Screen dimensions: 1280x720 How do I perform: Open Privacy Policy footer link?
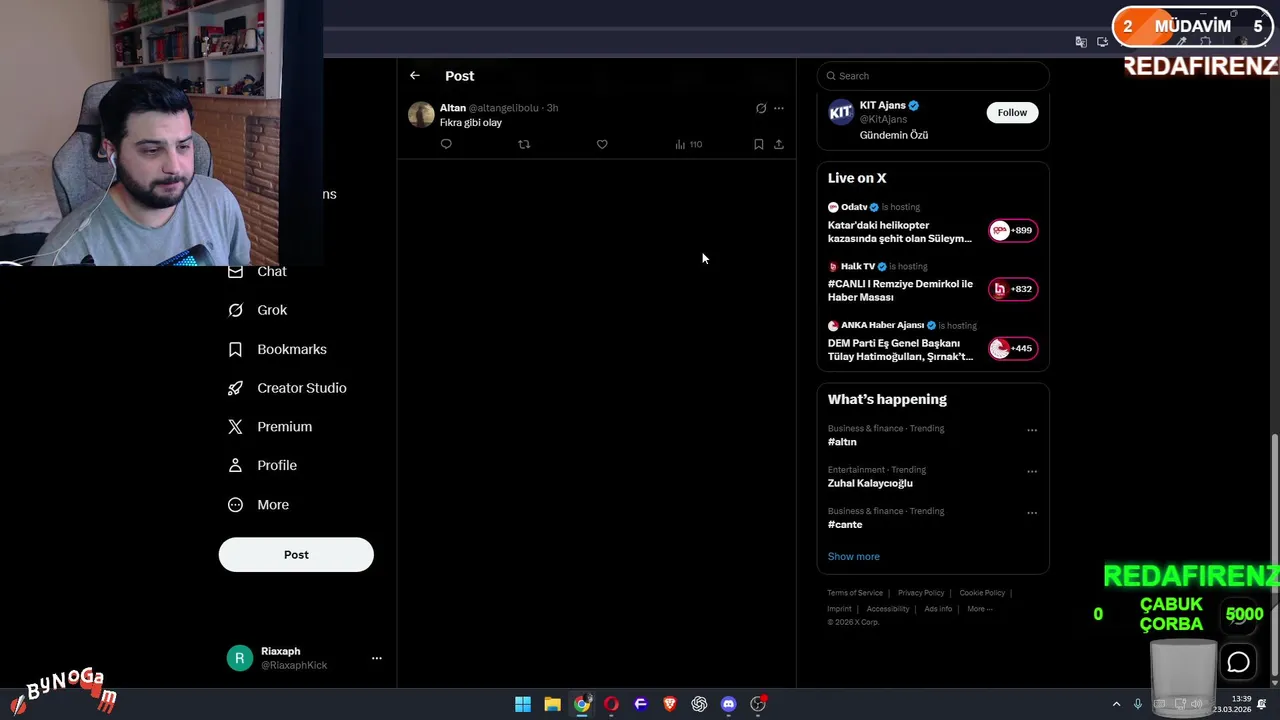click(921, 593)
